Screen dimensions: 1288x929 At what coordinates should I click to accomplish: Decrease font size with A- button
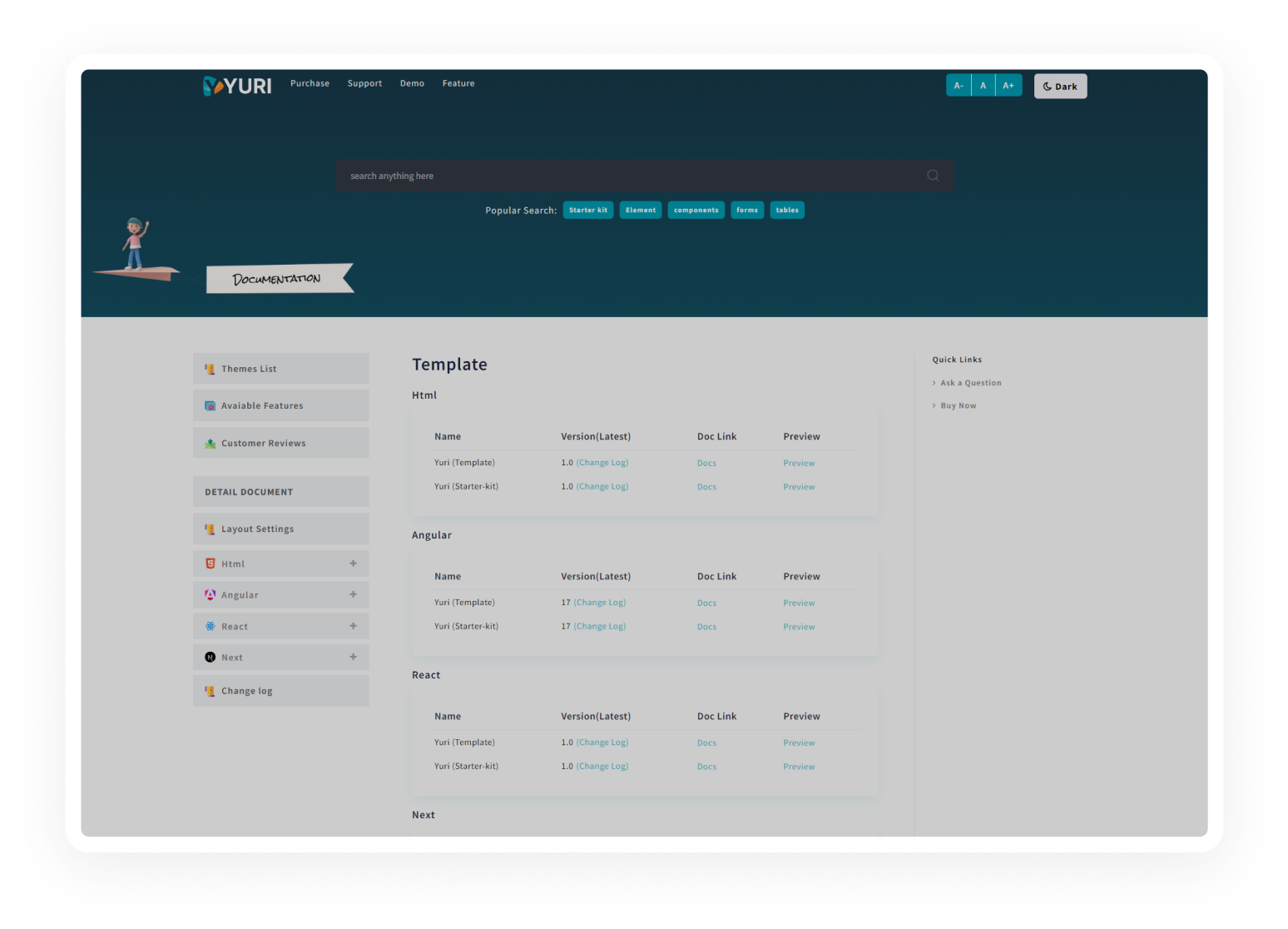point(959,86)
